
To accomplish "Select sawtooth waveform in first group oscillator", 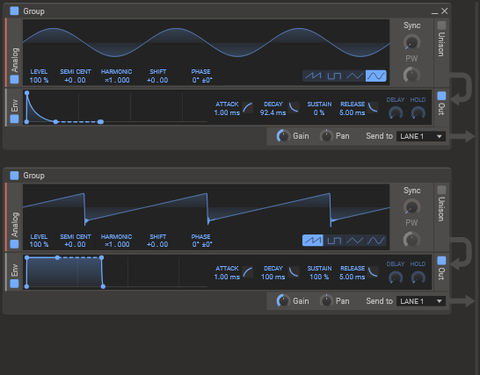I will coord(313,76).
